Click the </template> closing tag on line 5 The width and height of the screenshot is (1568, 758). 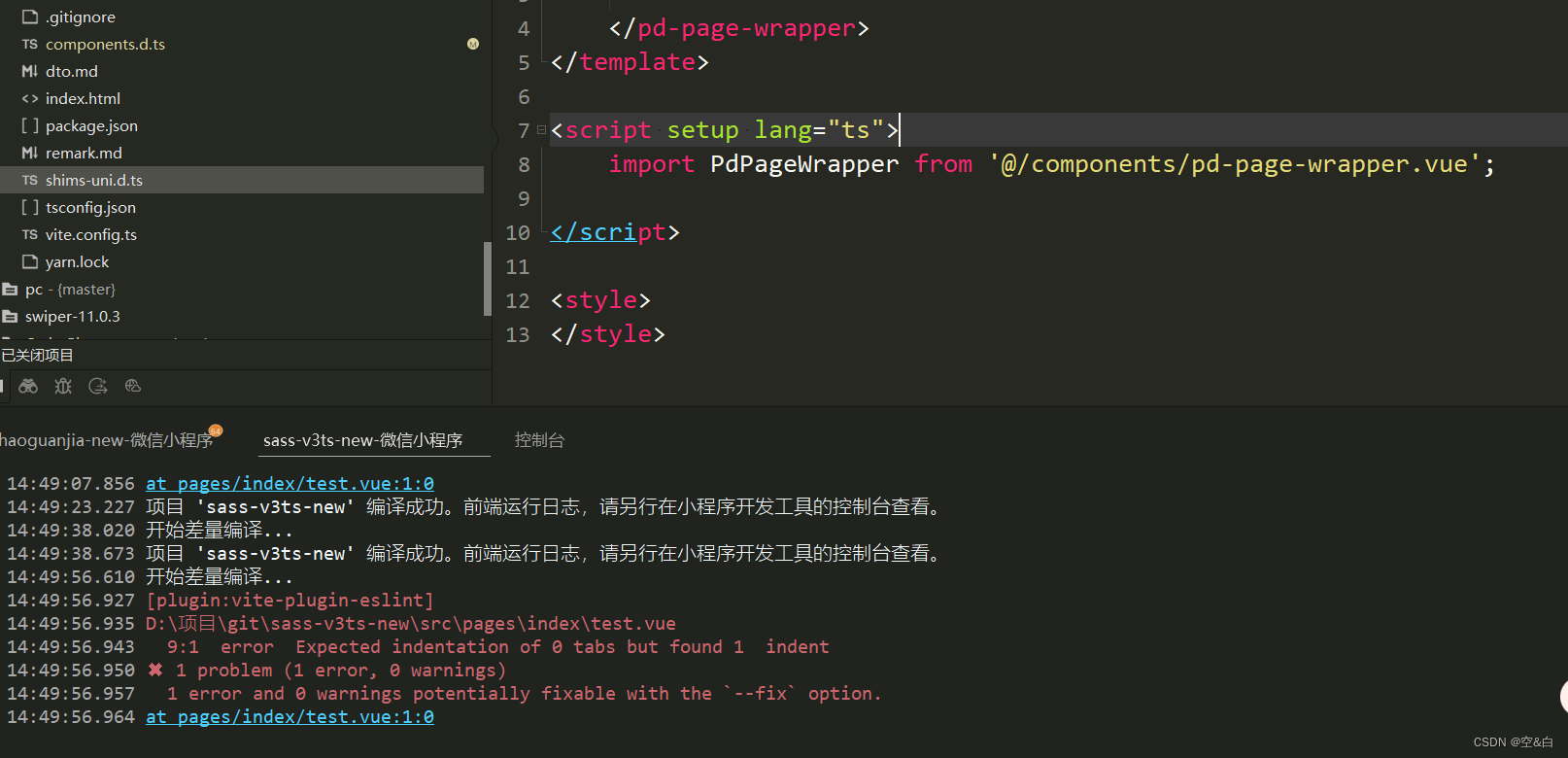pos(630,62)
